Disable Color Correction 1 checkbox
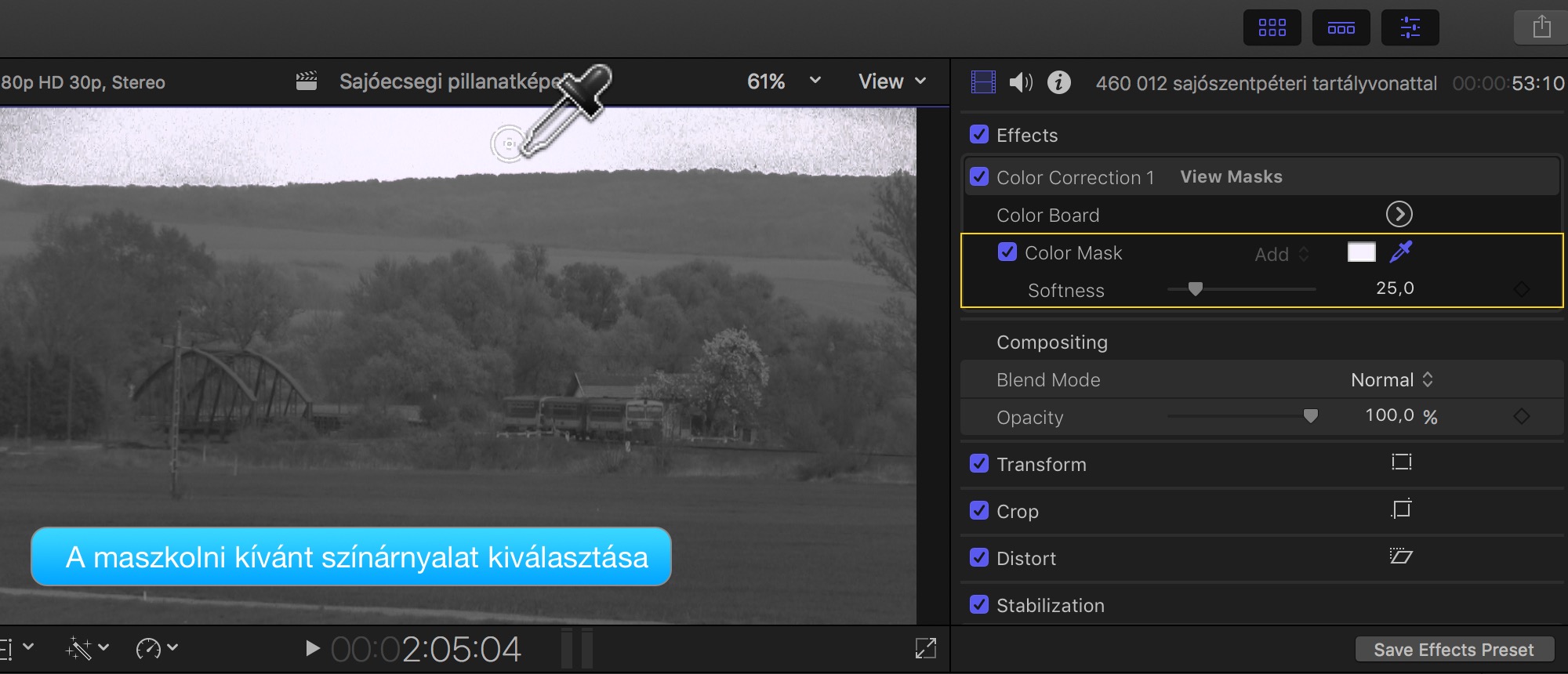The width and height of the screenshot is (1568, 674). tap(979, 176)
